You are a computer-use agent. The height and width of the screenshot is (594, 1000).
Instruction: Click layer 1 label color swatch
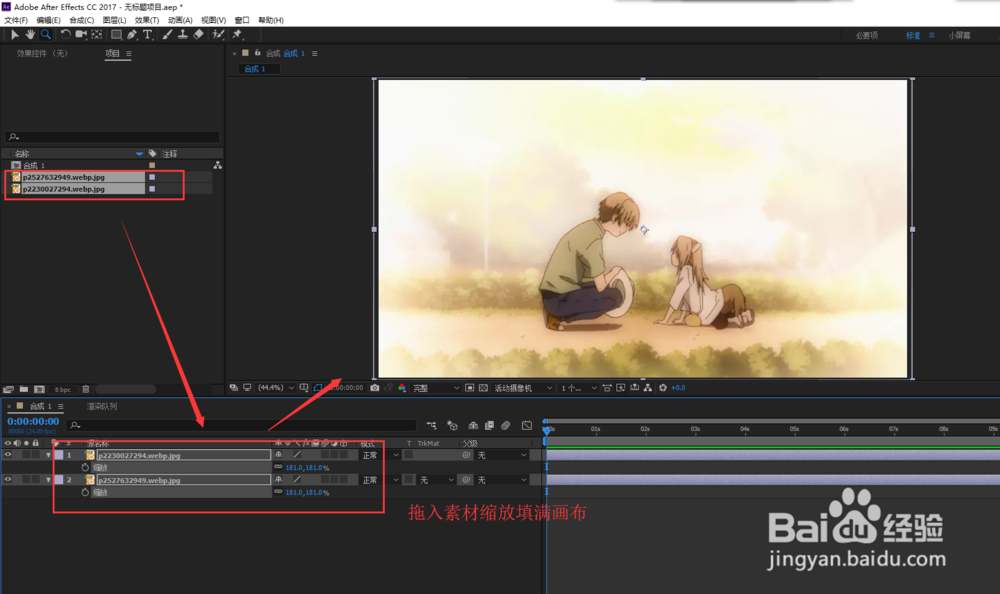pyautogui.click(x=59, y=455)
